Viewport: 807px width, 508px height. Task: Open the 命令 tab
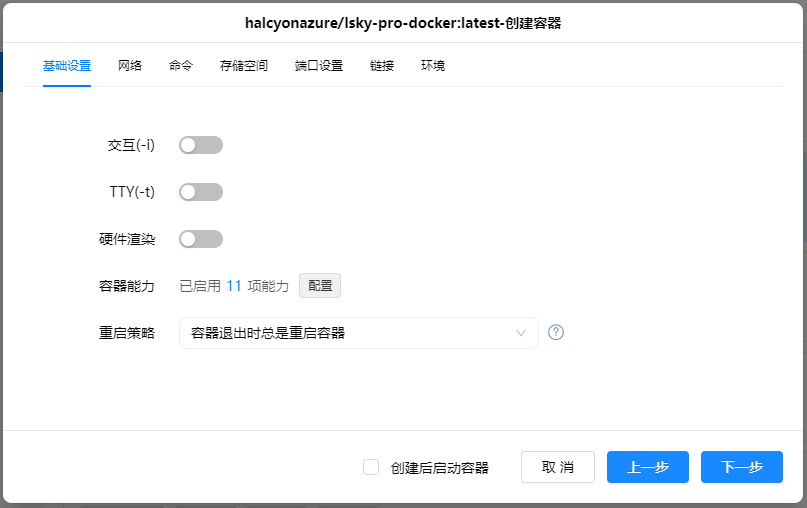tap(181, 66)
